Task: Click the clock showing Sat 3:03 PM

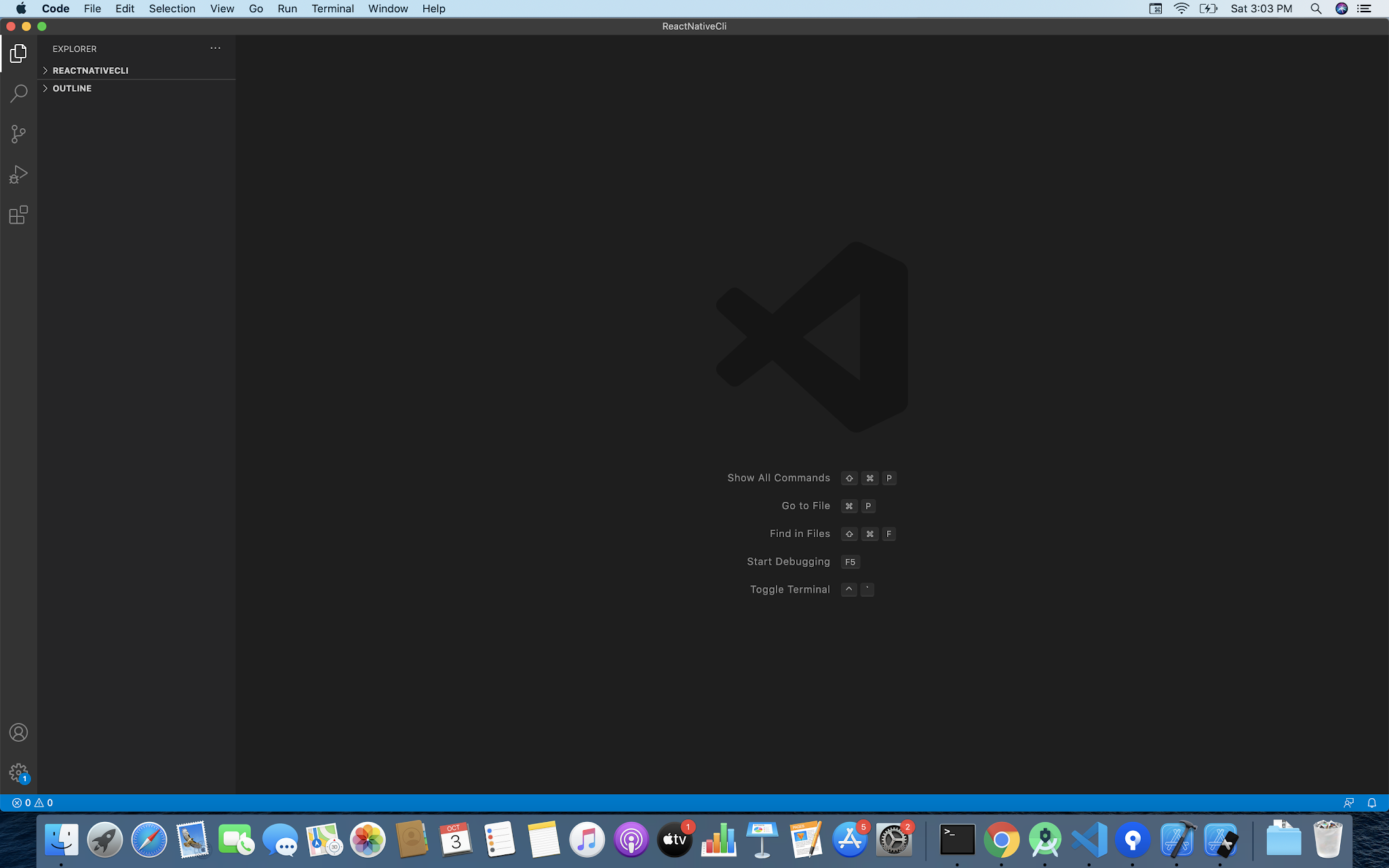Action: pos(1261,9)
